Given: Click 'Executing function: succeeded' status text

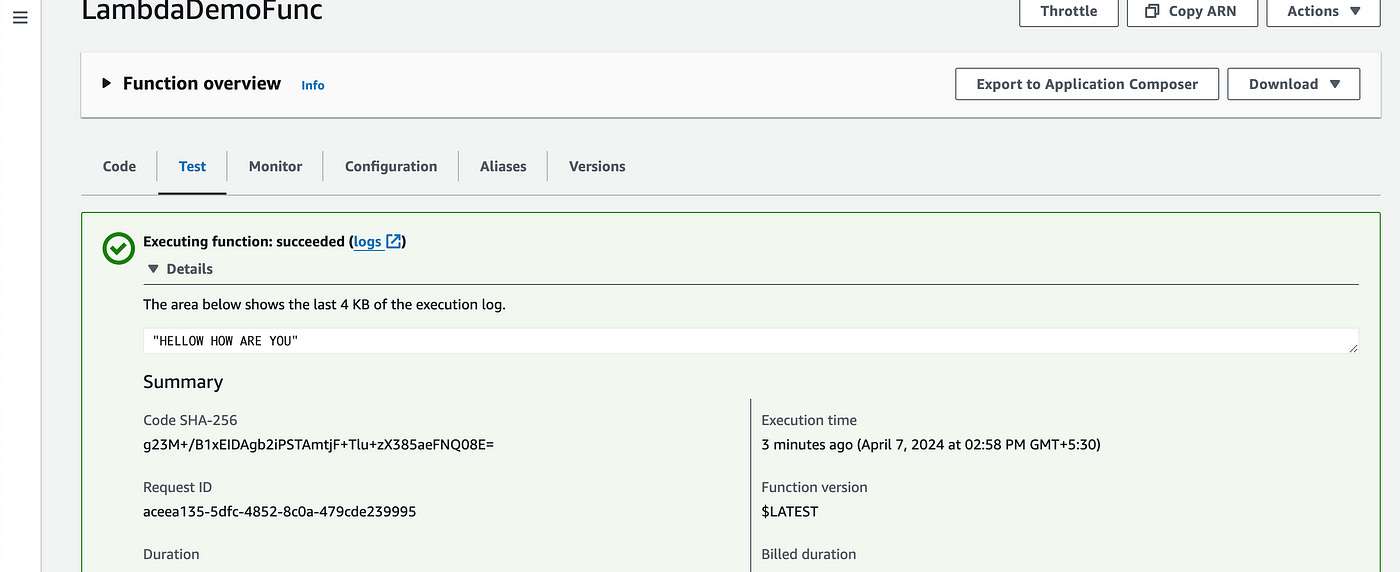Looking at the screenshot, I should pos(244,241).
